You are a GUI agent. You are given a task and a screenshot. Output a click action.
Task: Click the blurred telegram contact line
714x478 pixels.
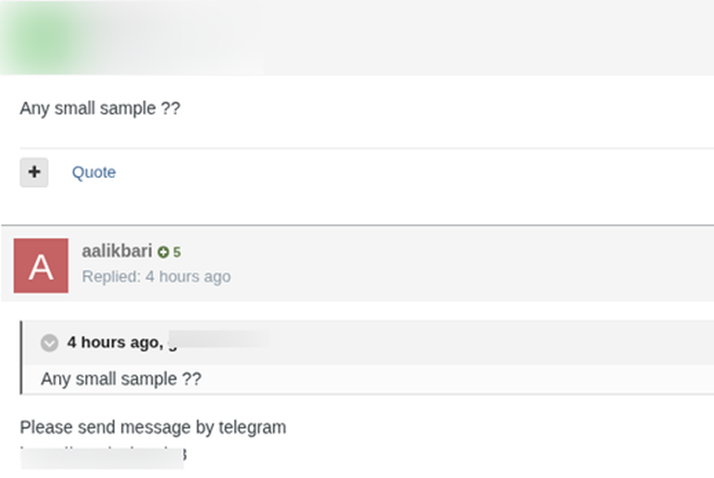[x=102, y=457]
